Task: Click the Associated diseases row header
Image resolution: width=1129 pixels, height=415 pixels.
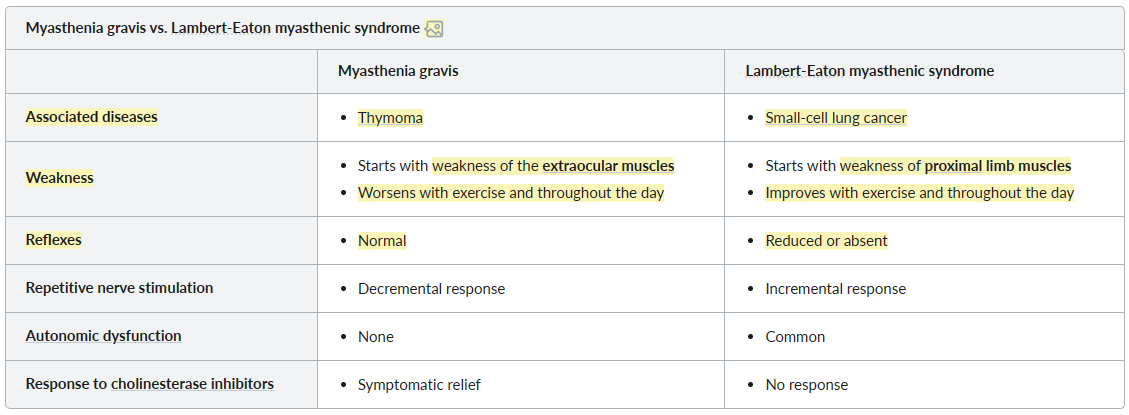Action: [x=91, y=117]
